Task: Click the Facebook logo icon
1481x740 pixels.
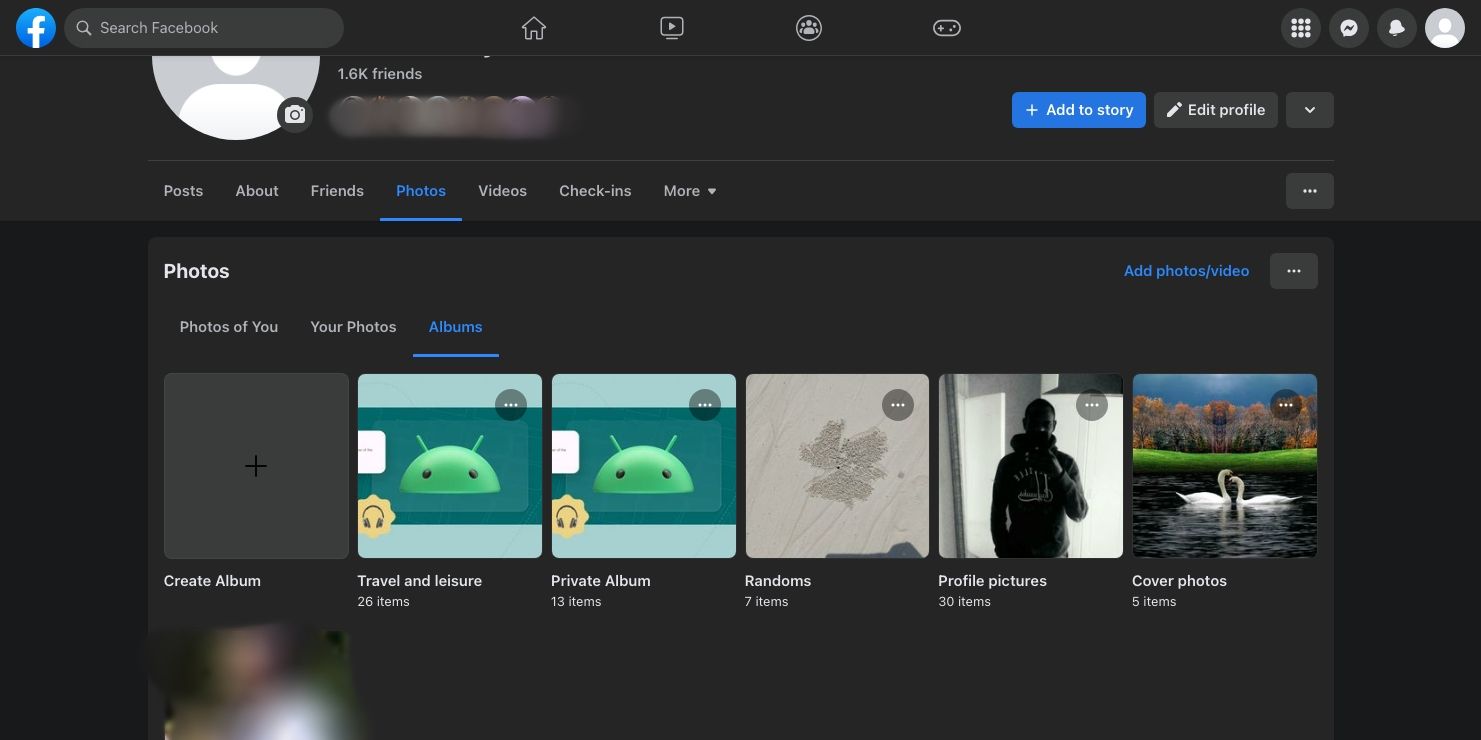Action: 36,28
